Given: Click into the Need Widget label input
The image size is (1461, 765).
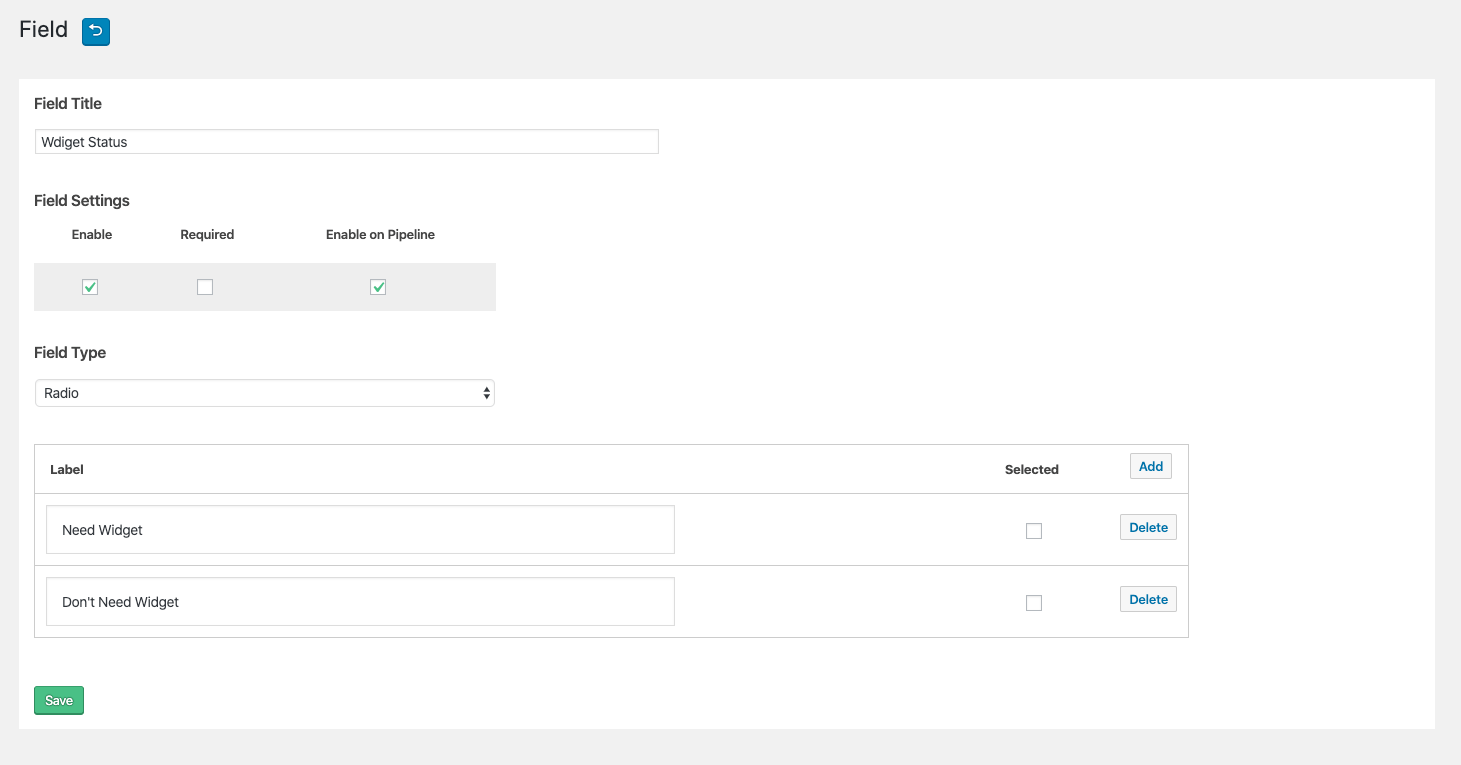Looking at the screenshot, I should [x=360, y=529].
